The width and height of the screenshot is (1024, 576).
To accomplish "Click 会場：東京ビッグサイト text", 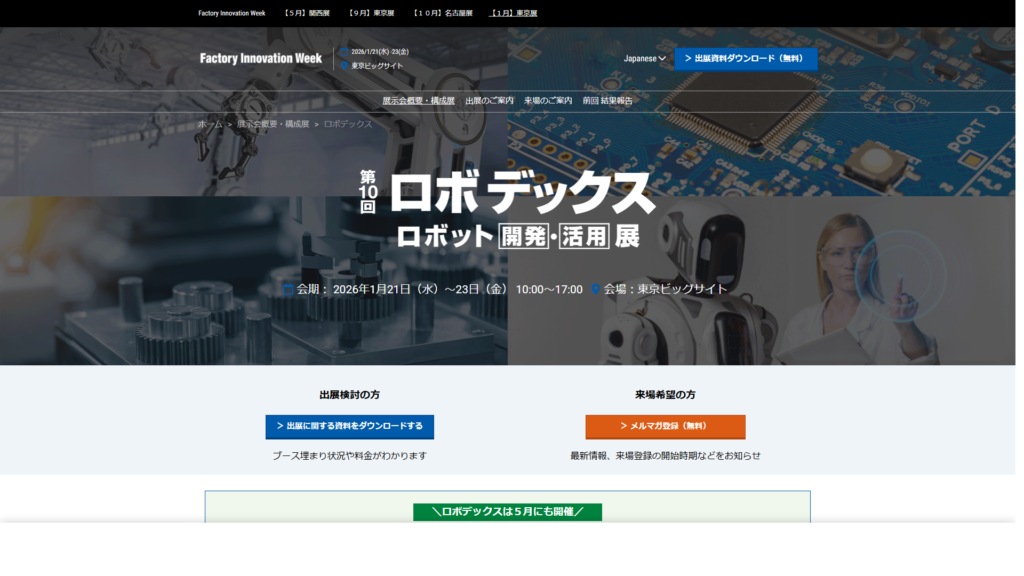I will click(665, 289).
